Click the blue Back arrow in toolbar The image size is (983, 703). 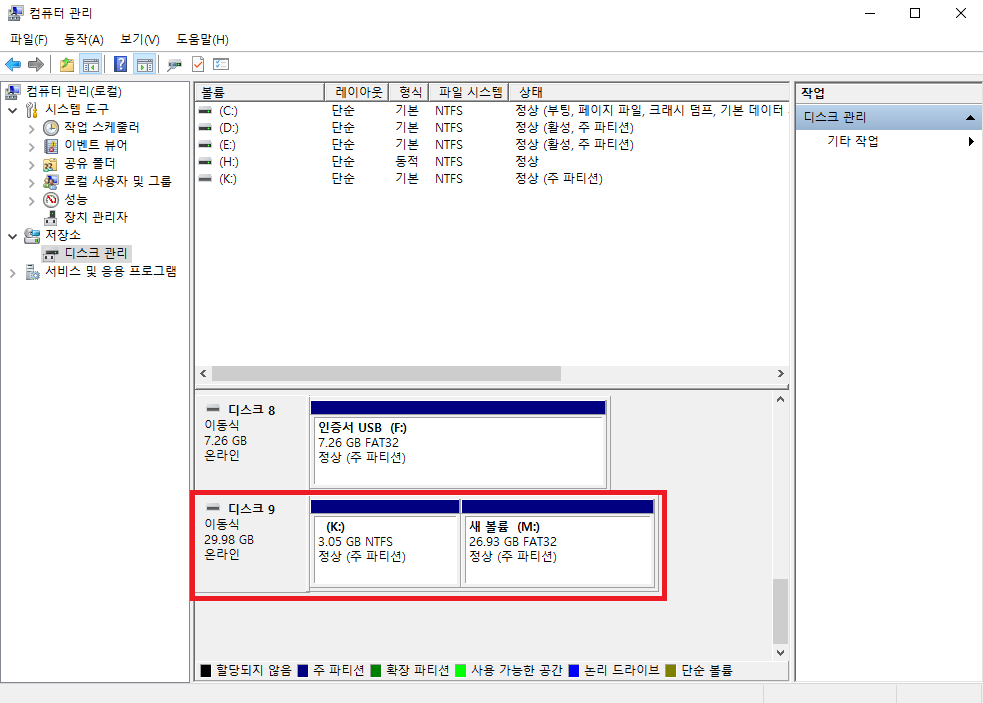pyautogui.click(x=13, y=64)
